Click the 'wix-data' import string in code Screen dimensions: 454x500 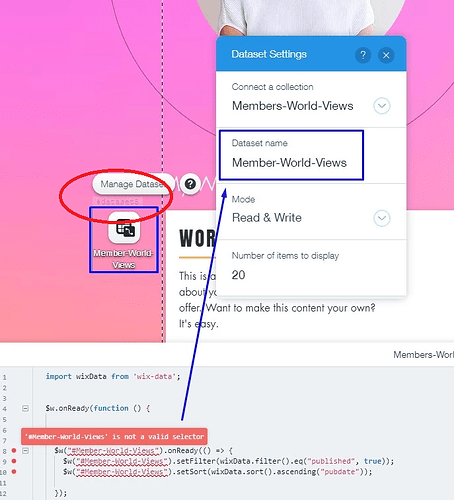154,377
